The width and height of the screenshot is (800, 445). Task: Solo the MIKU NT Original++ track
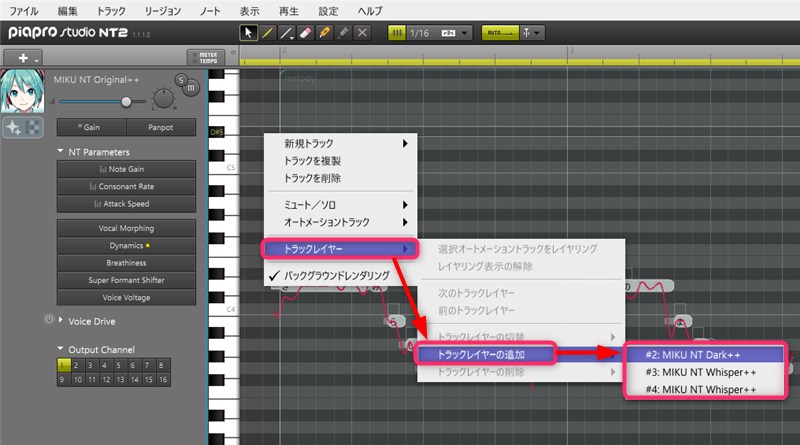(181, 80)
